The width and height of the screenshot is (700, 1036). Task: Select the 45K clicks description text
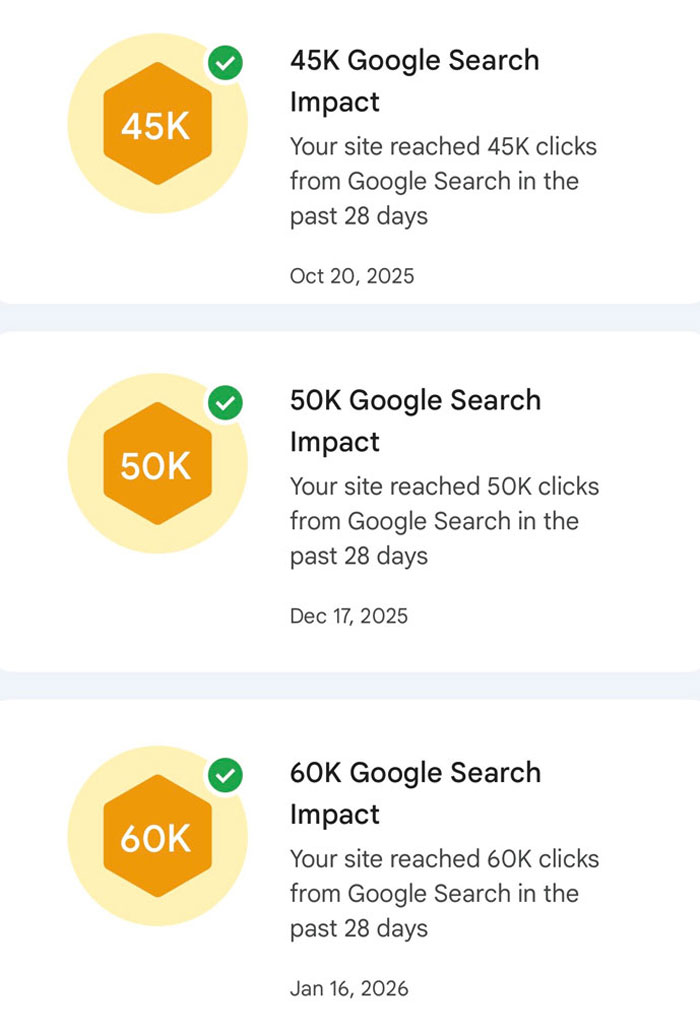[443, 181]
